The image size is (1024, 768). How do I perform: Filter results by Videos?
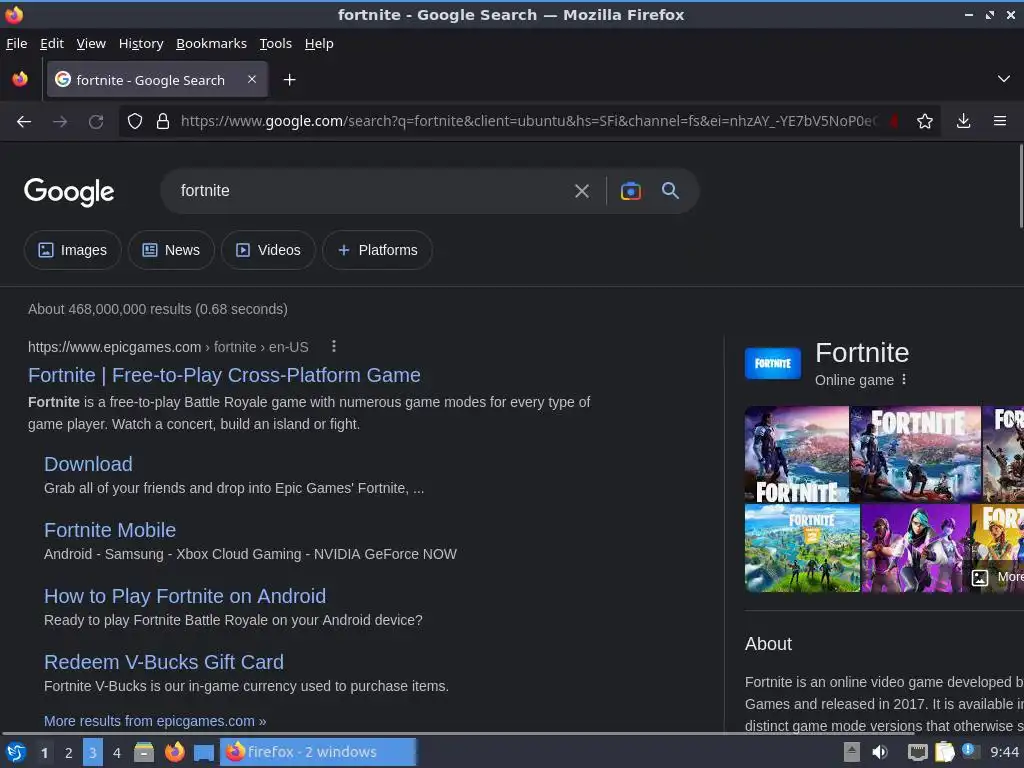pyautogui.click(x=268, y=250)
